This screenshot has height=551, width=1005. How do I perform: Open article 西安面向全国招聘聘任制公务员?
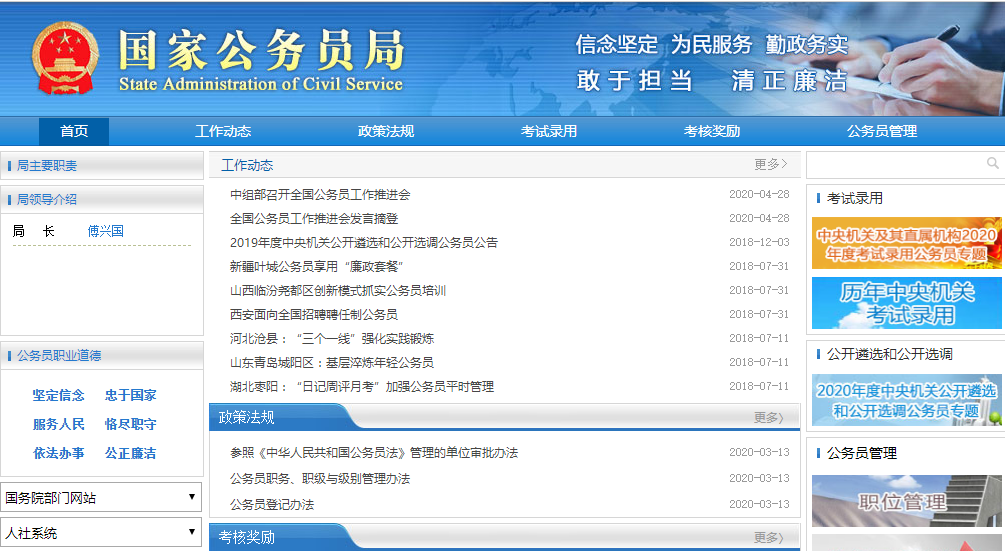pos(314,315)
